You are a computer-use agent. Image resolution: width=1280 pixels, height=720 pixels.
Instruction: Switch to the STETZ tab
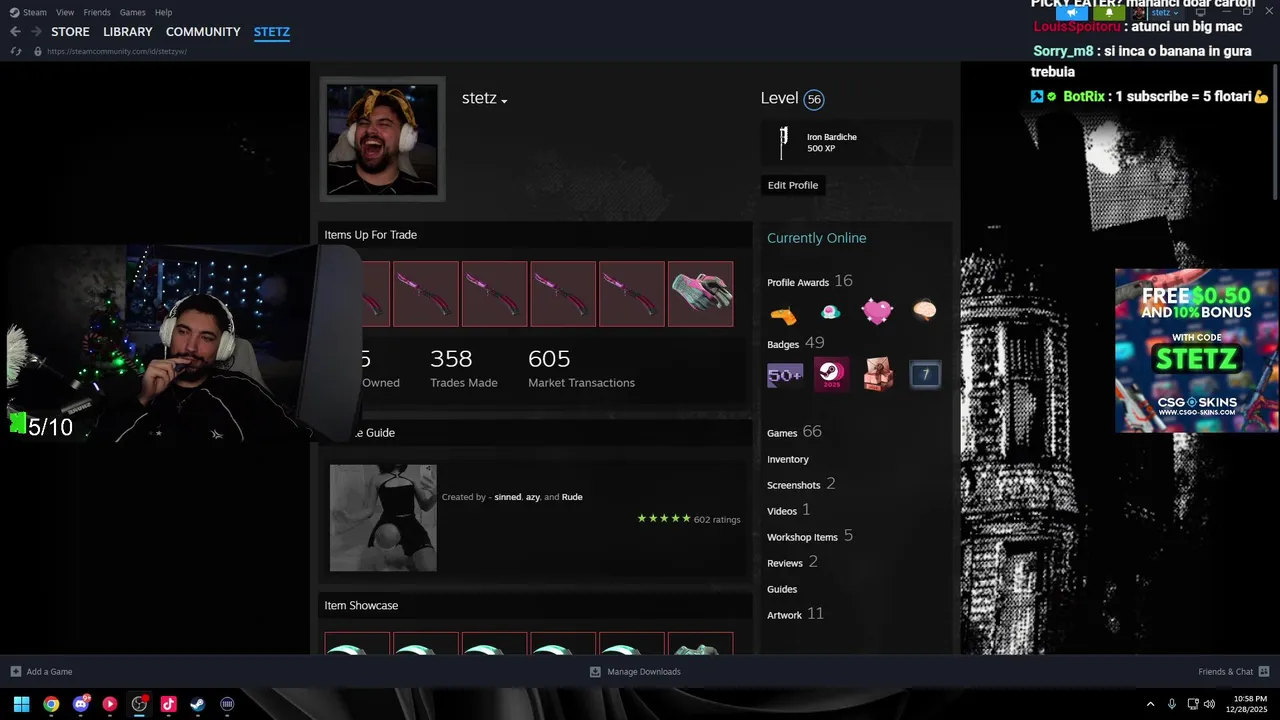[272, 32]
